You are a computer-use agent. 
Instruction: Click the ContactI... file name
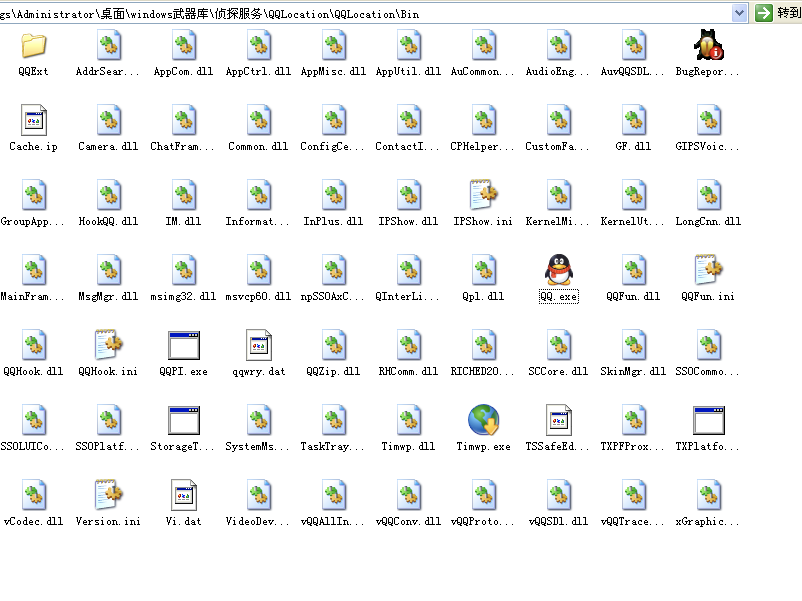407,147
